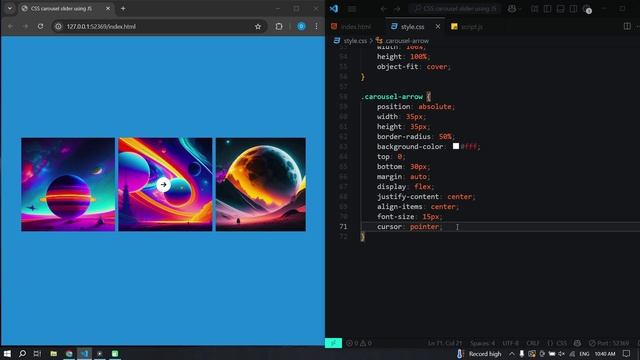Bookmark this page with the star icon

[258, 27]
